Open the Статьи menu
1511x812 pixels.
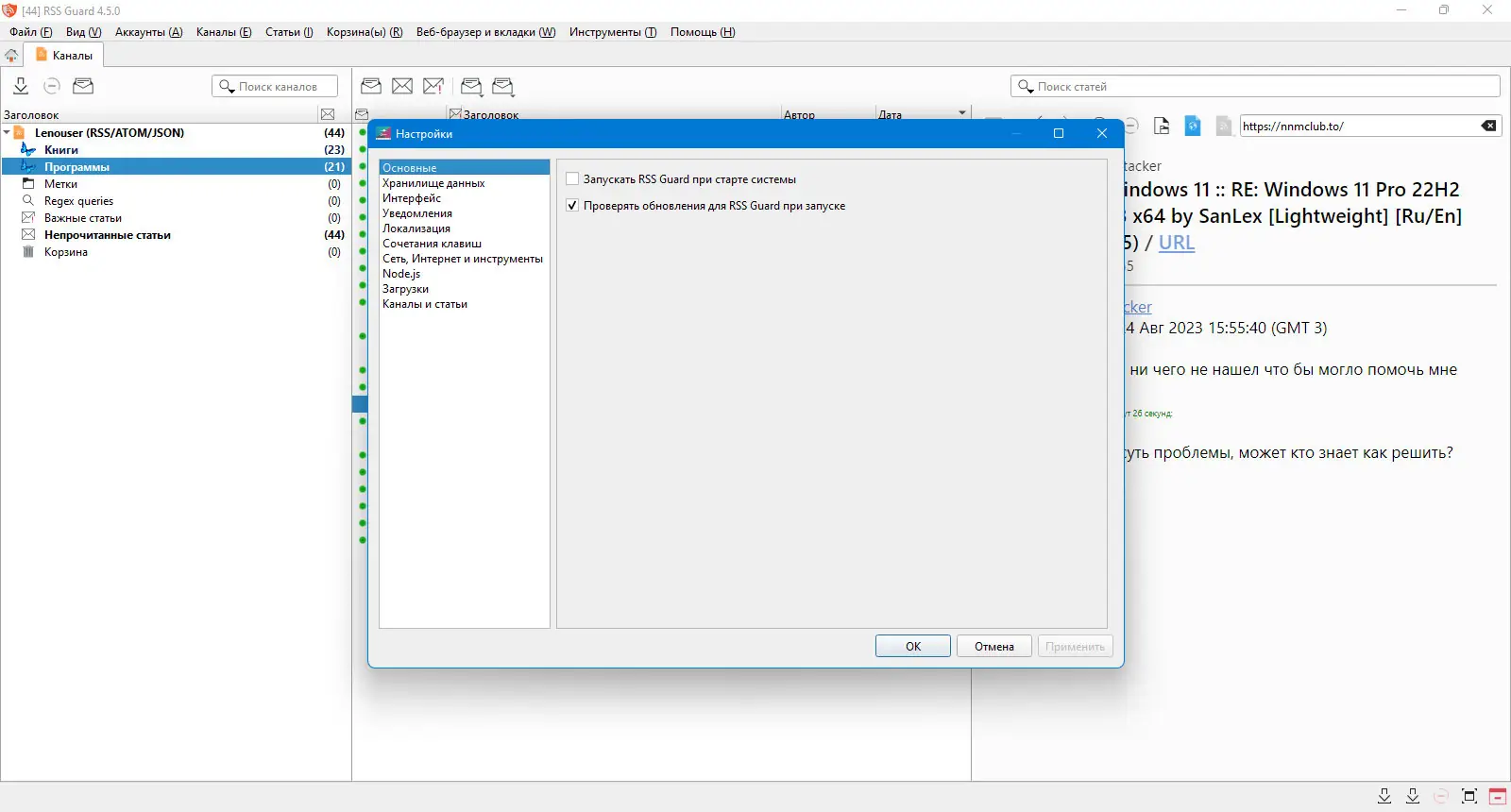click(289, 32)
